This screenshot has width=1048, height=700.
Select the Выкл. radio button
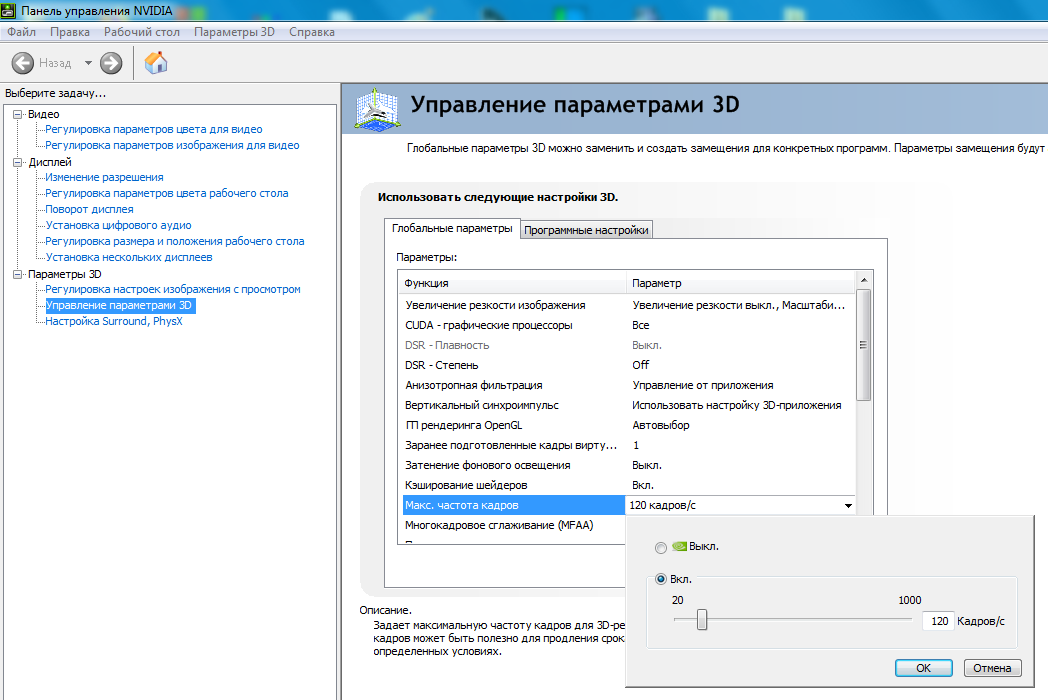click(661, 548)
